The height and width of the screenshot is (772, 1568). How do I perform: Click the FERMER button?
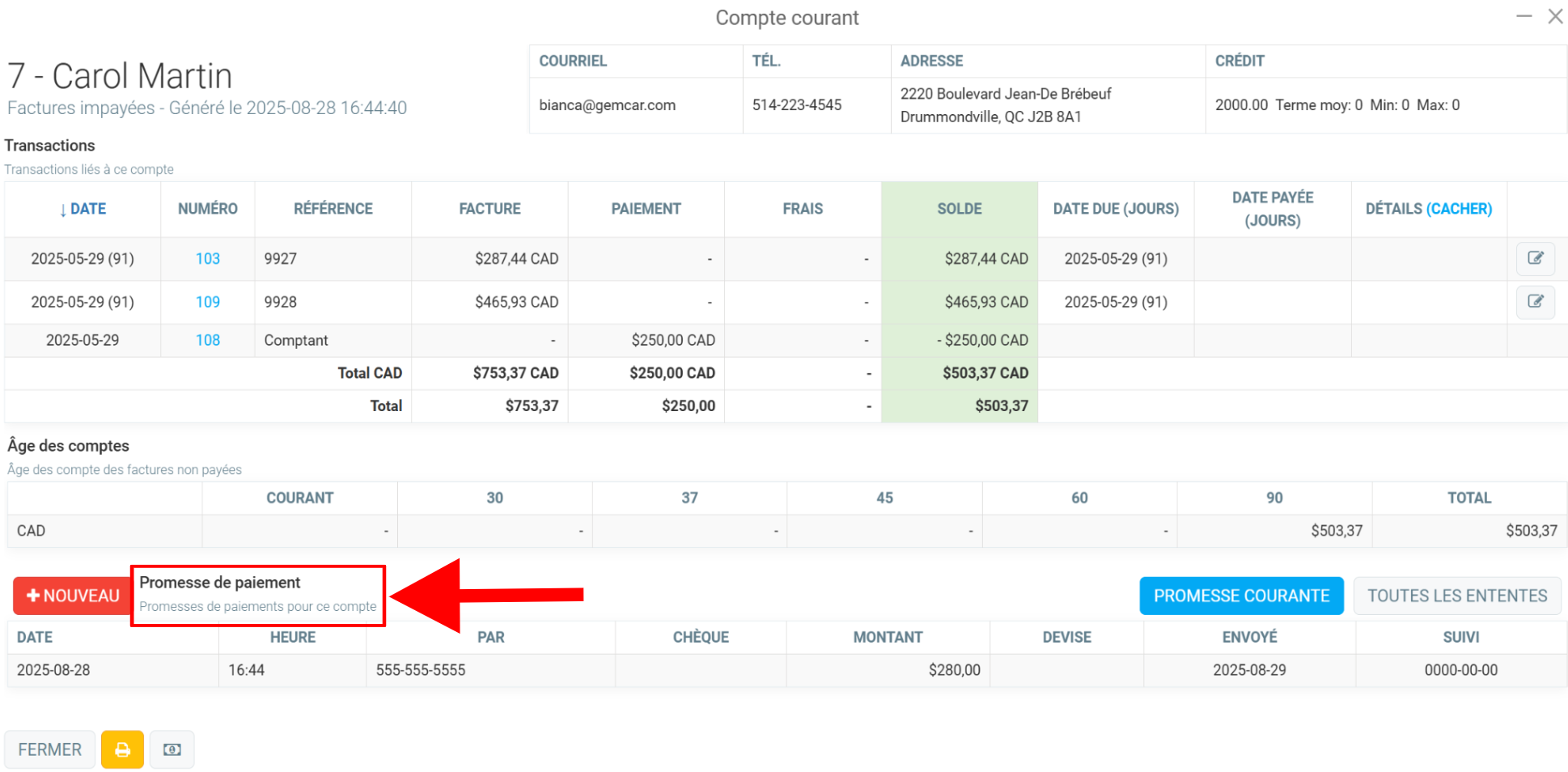[x=50, y=749]
